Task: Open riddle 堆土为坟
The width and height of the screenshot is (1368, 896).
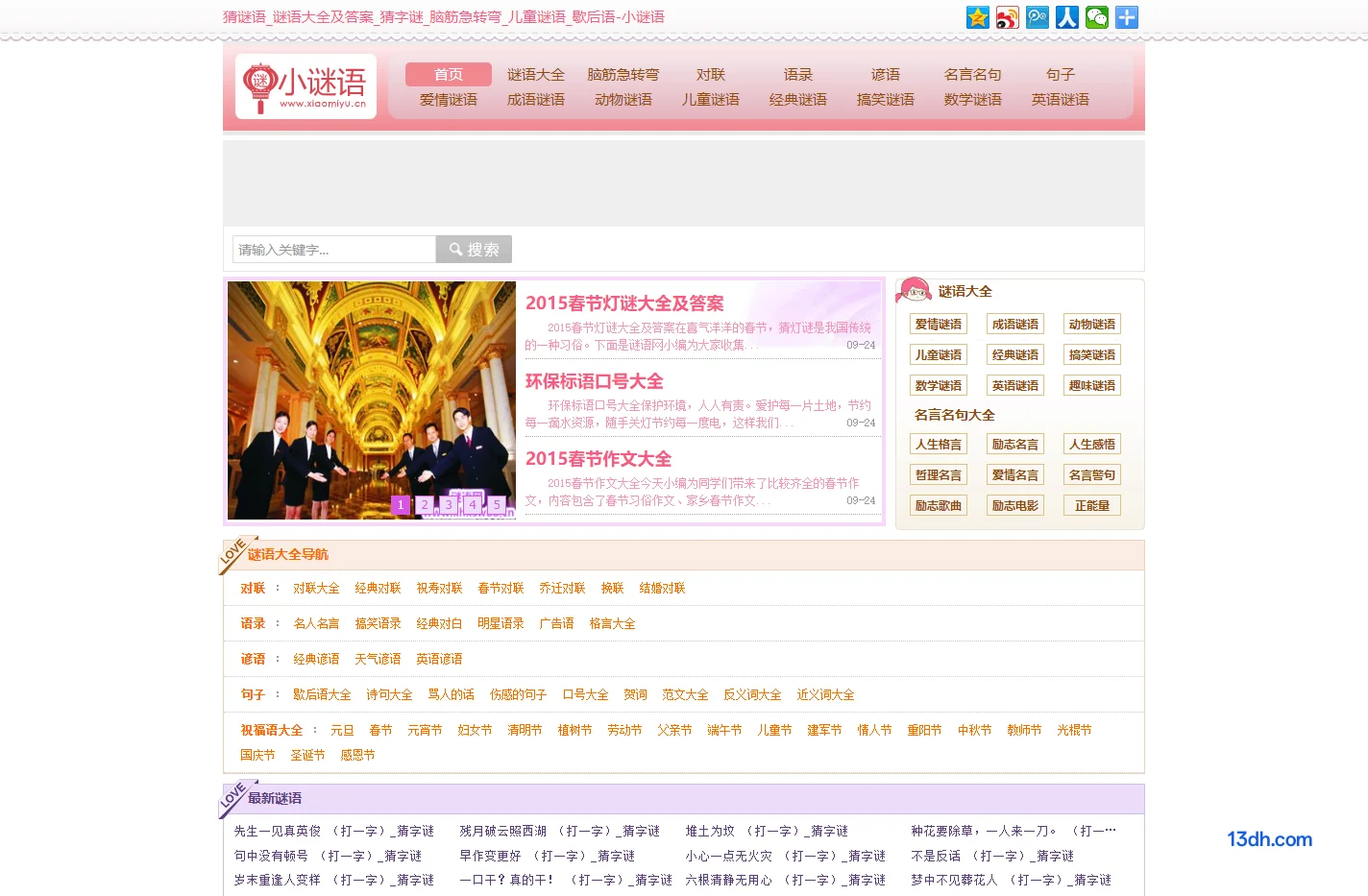Action: point(767,832)
